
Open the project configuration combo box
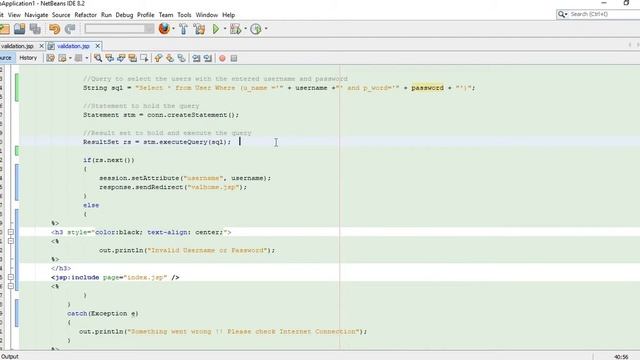tap(119, 29)
